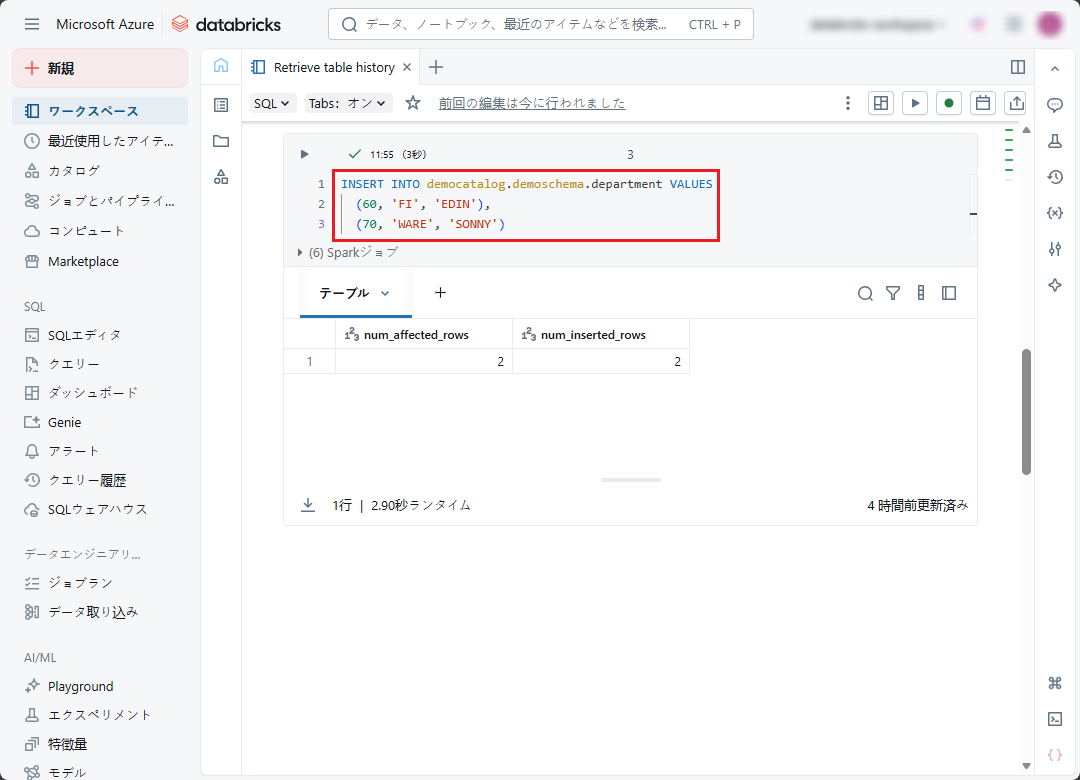Collapse the left navigation hamburger menu

click(32, 24)
